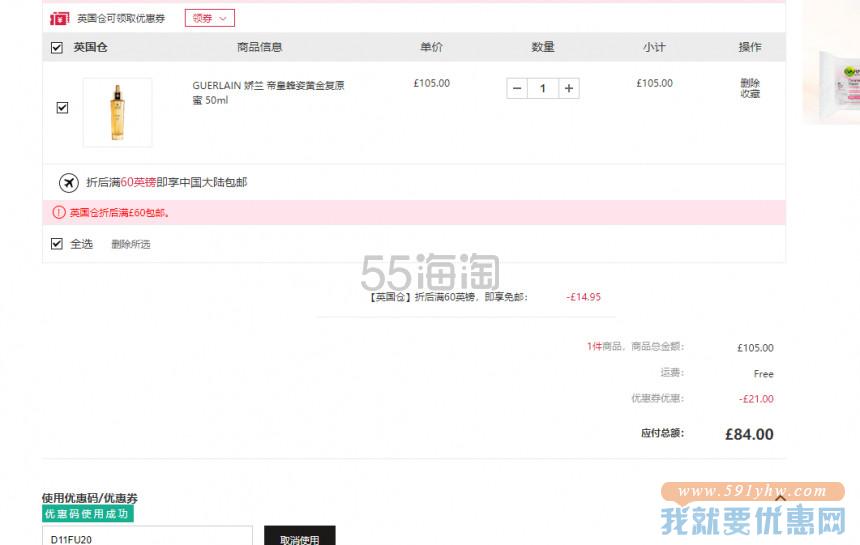Open the product image on the right sidebar

click(831, 61)
